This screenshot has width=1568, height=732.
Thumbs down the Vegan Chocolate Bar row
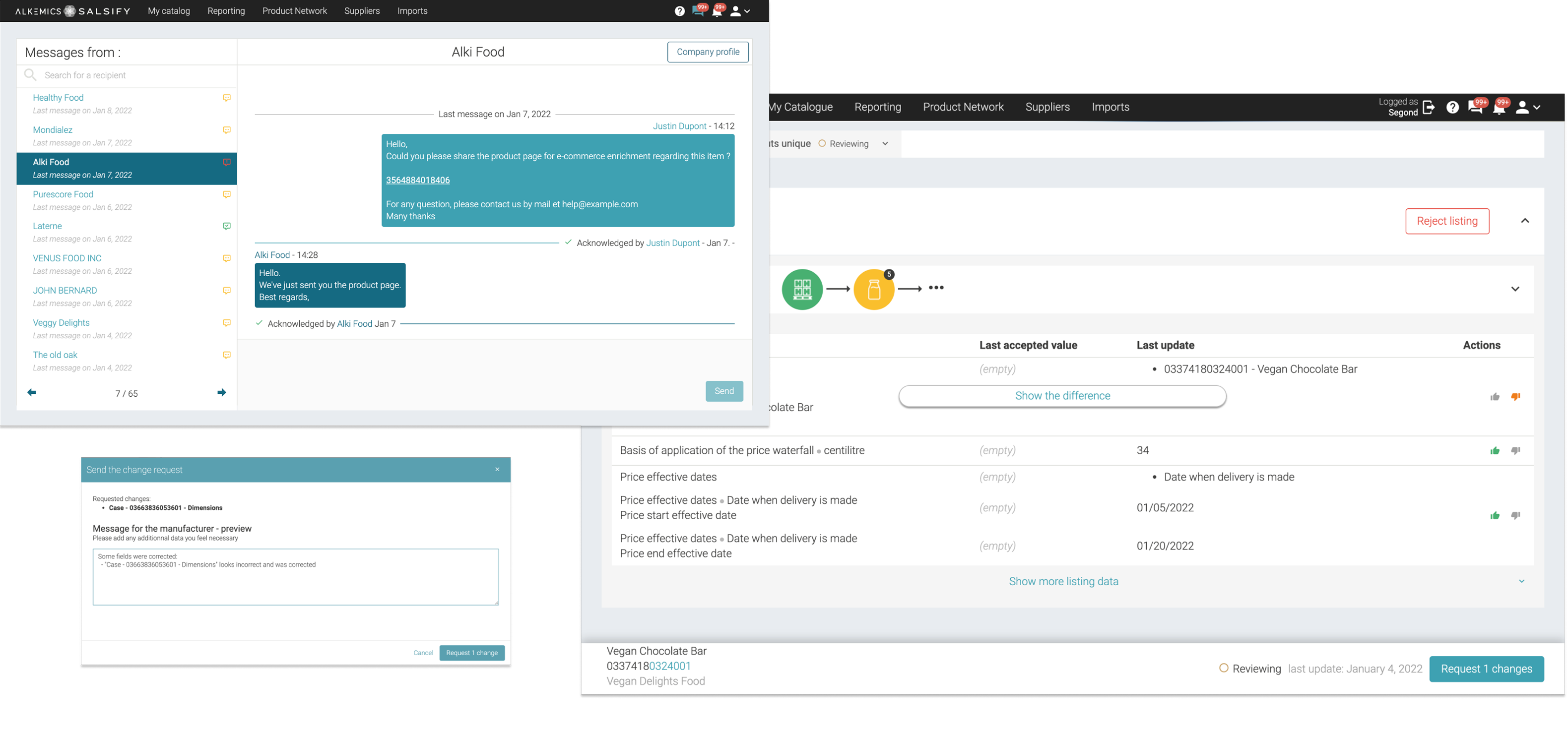coord(1515,397)
